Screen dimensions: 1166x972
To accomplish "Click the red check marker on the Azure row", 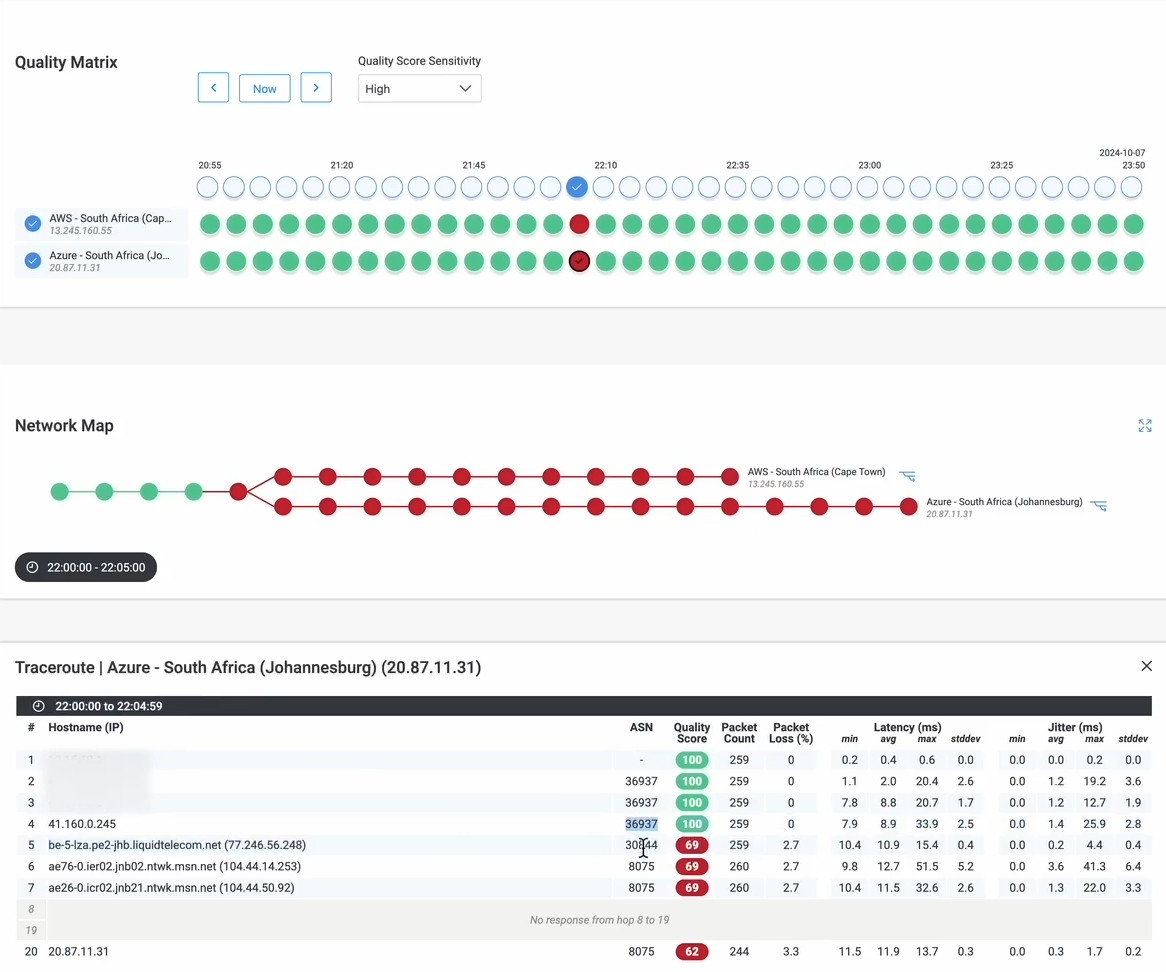I will click(579, 261).
